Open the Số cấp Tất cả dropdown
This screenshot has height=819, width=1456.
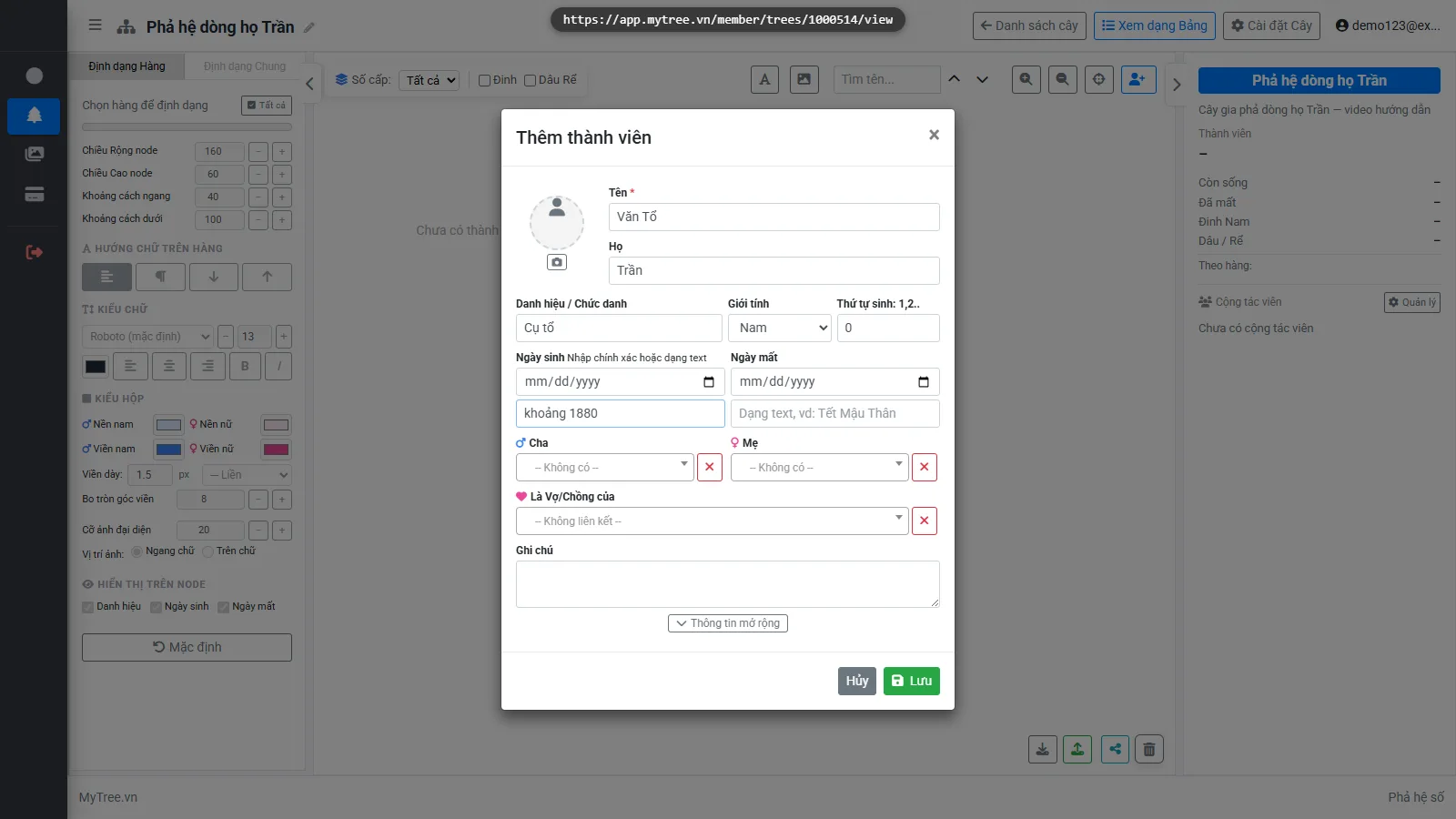429,80
